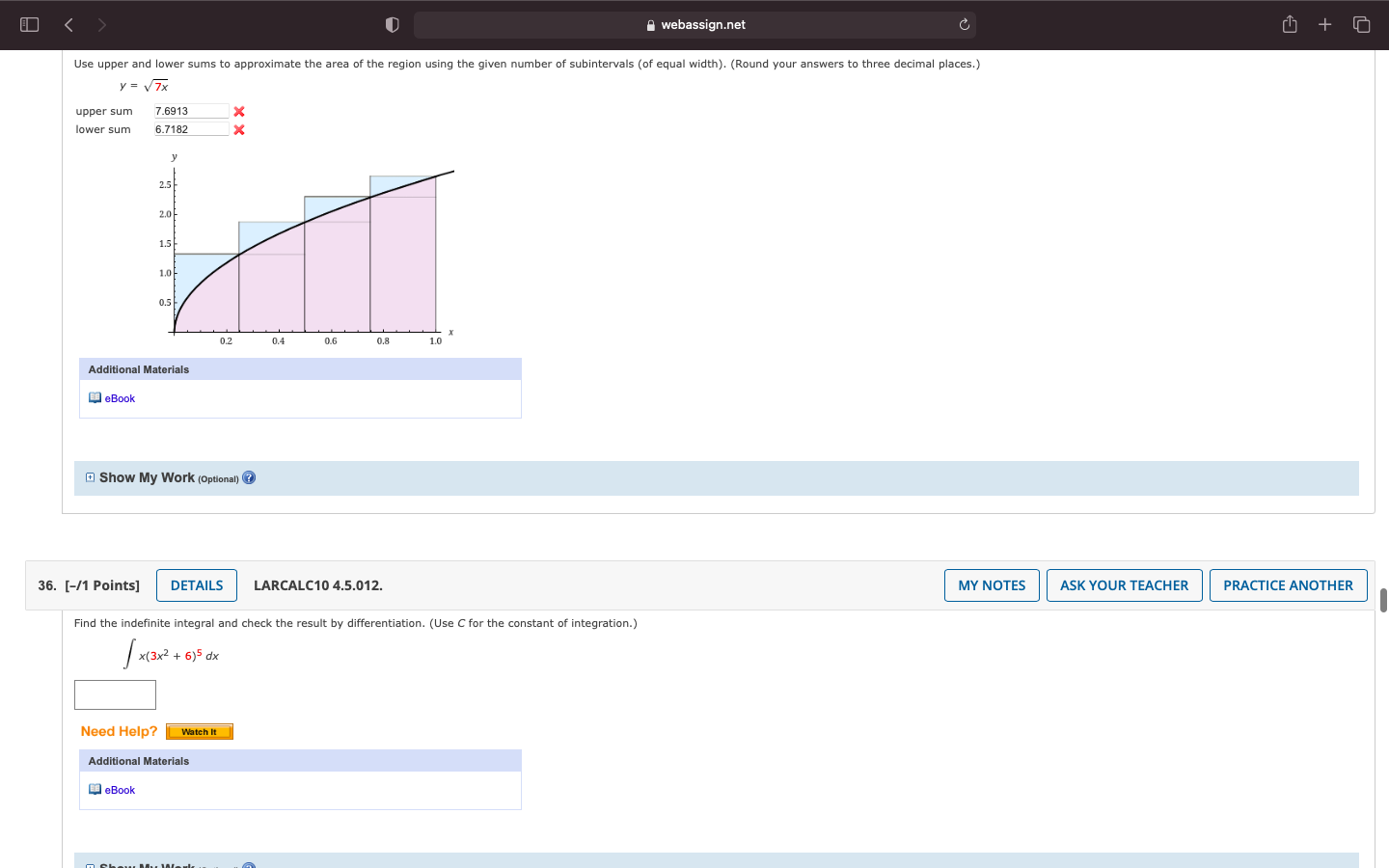Navigate back using the browser back chevron
The height and width of the screenshot is (868, 1389).
coord(68,24)
